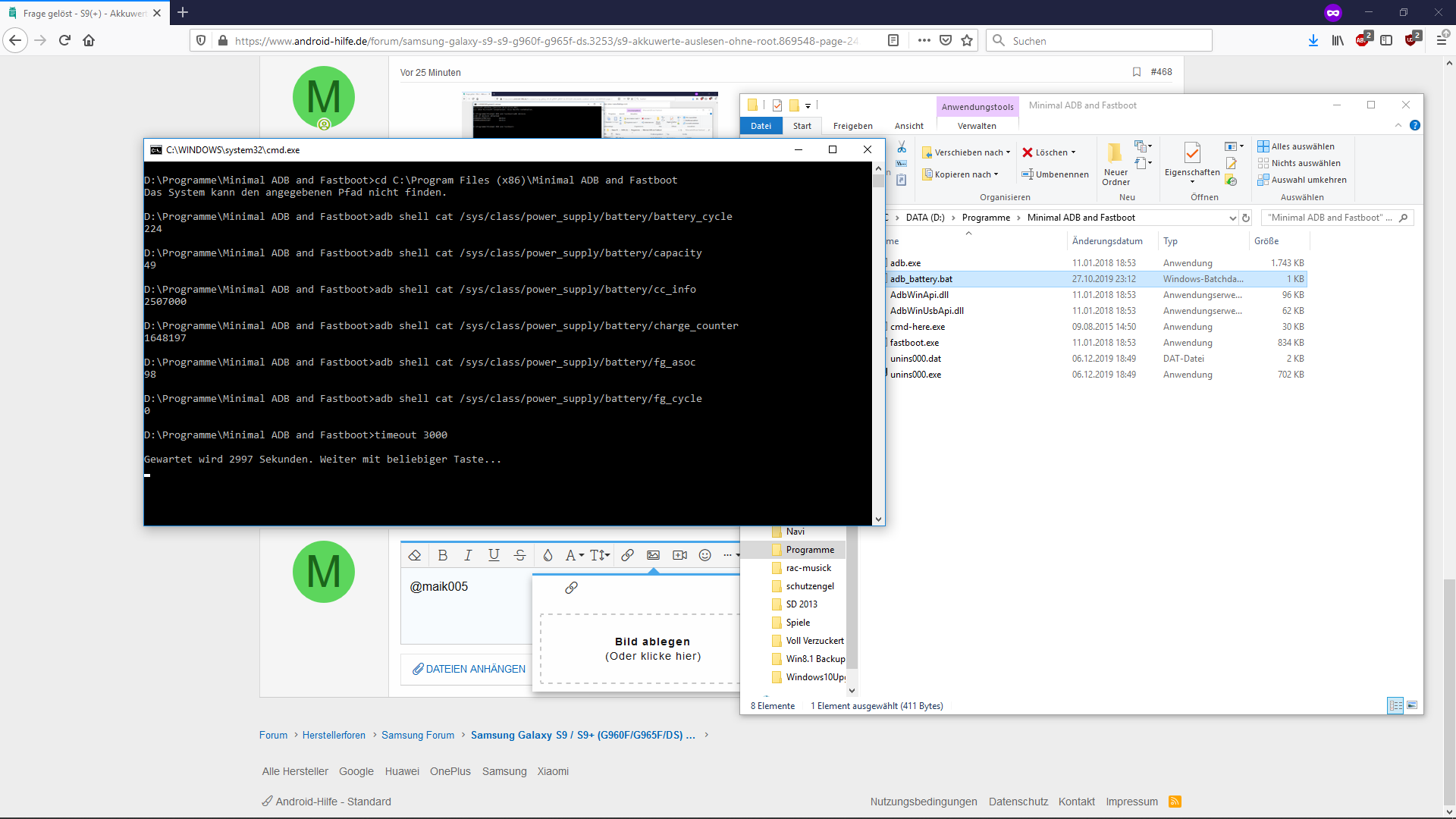Click the bookmark icon next to post #468
The height and width of the screenshot is (819, 1456).
1136,72
